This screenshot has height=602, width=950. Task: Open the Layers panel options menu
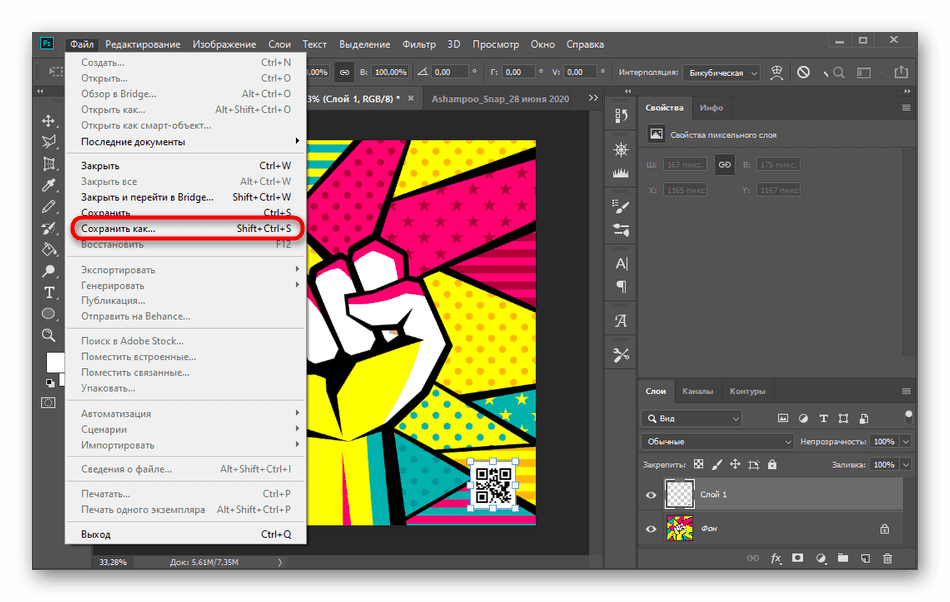click(x=906, y=391)
